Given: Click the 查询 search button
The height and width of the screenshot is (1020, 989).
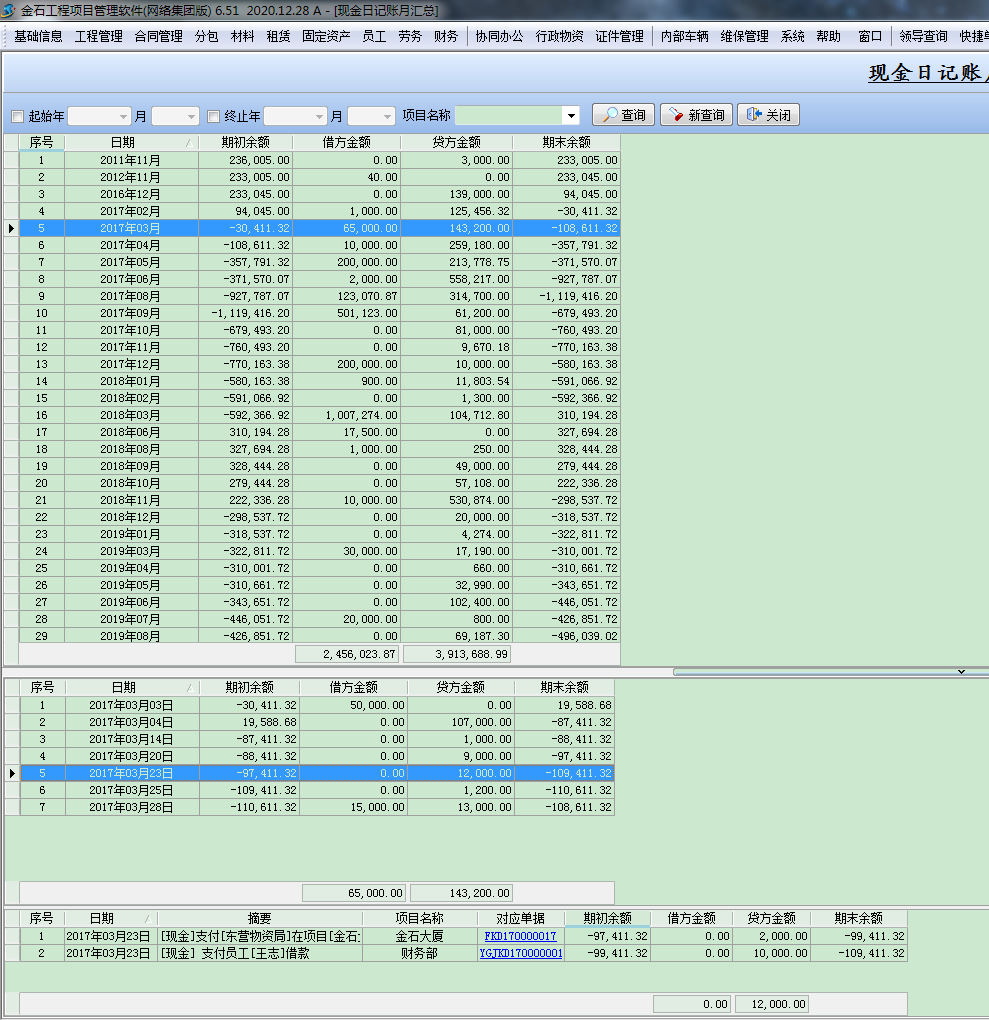Looking at the screenshot, I should (x=623, y=115).
